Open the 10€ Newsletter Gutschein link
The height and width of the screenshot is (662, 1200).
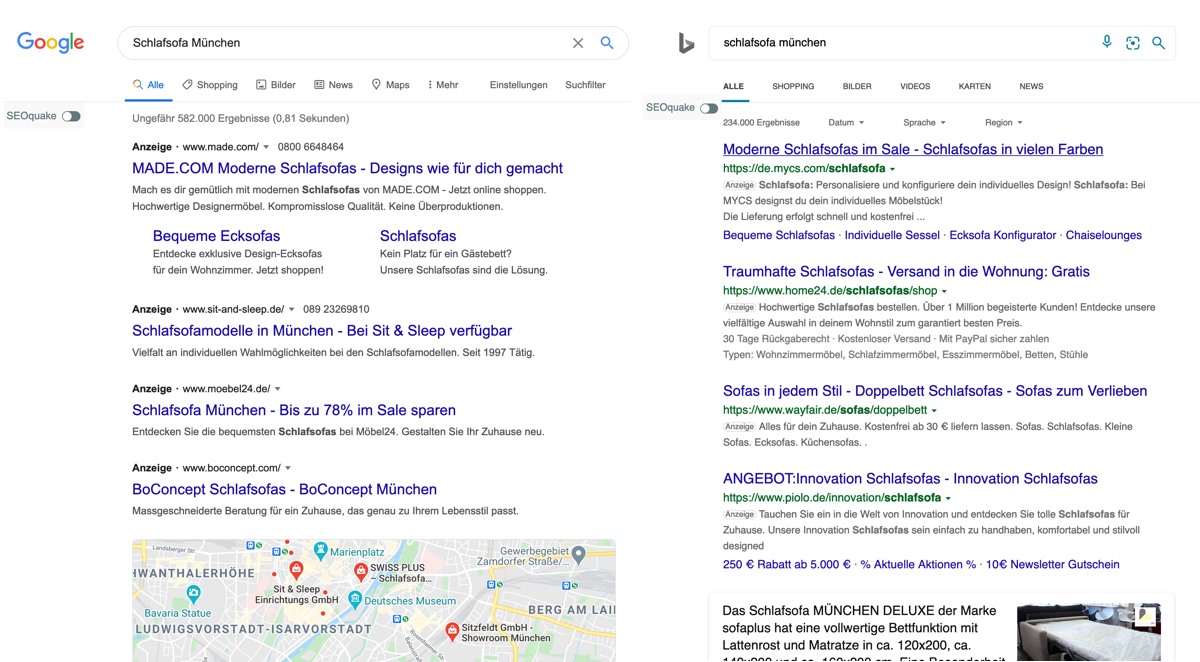point(1053,564)
